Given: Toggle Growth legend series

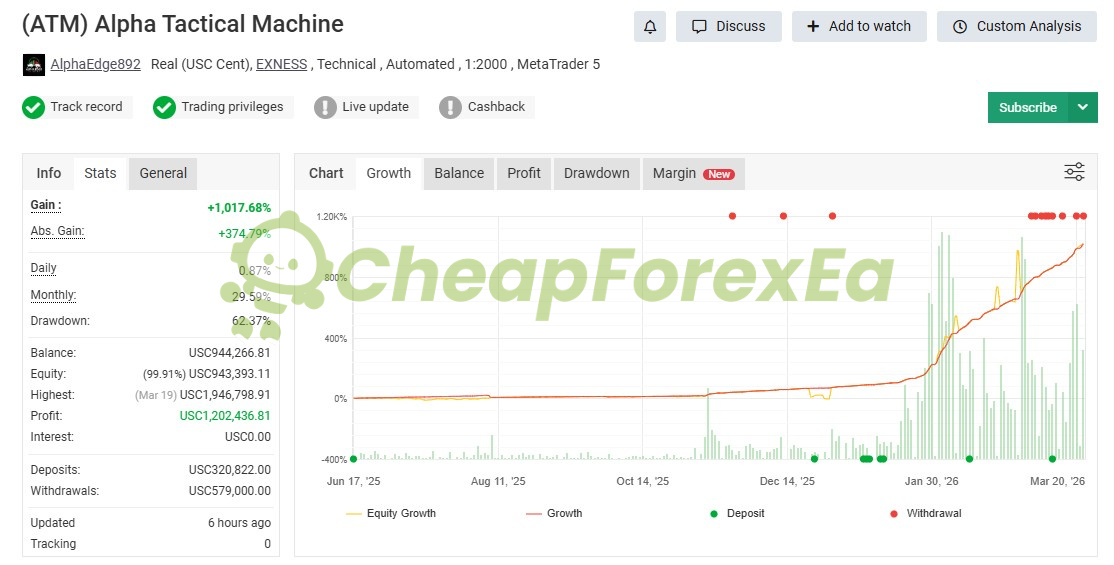Looking at the screenshot, I should point(554,513).
